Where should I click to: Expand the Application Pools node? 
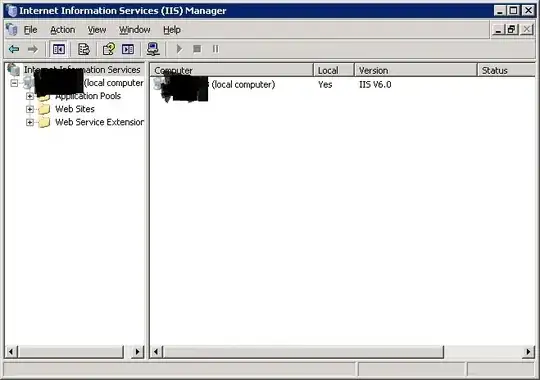click(x=30, y=96)
